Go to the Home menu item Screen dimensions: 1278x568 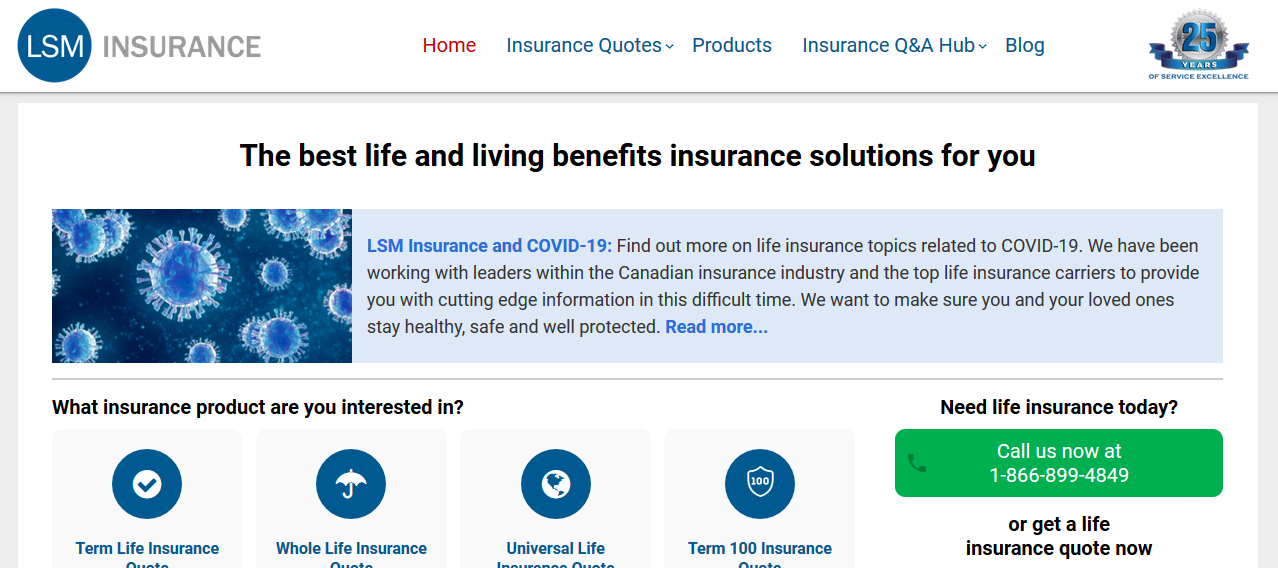tap(449, 45)
